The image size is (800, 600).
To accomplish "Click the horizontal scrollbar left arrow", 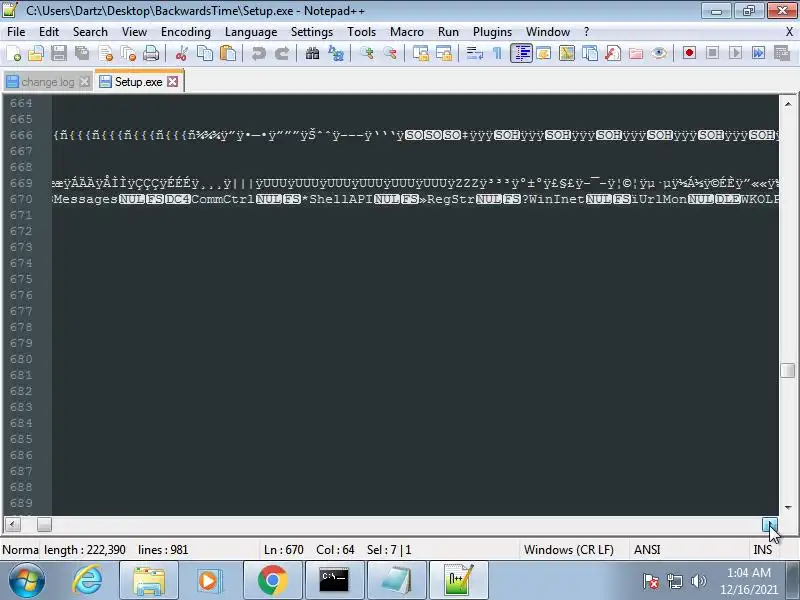I will pos(12,524).
